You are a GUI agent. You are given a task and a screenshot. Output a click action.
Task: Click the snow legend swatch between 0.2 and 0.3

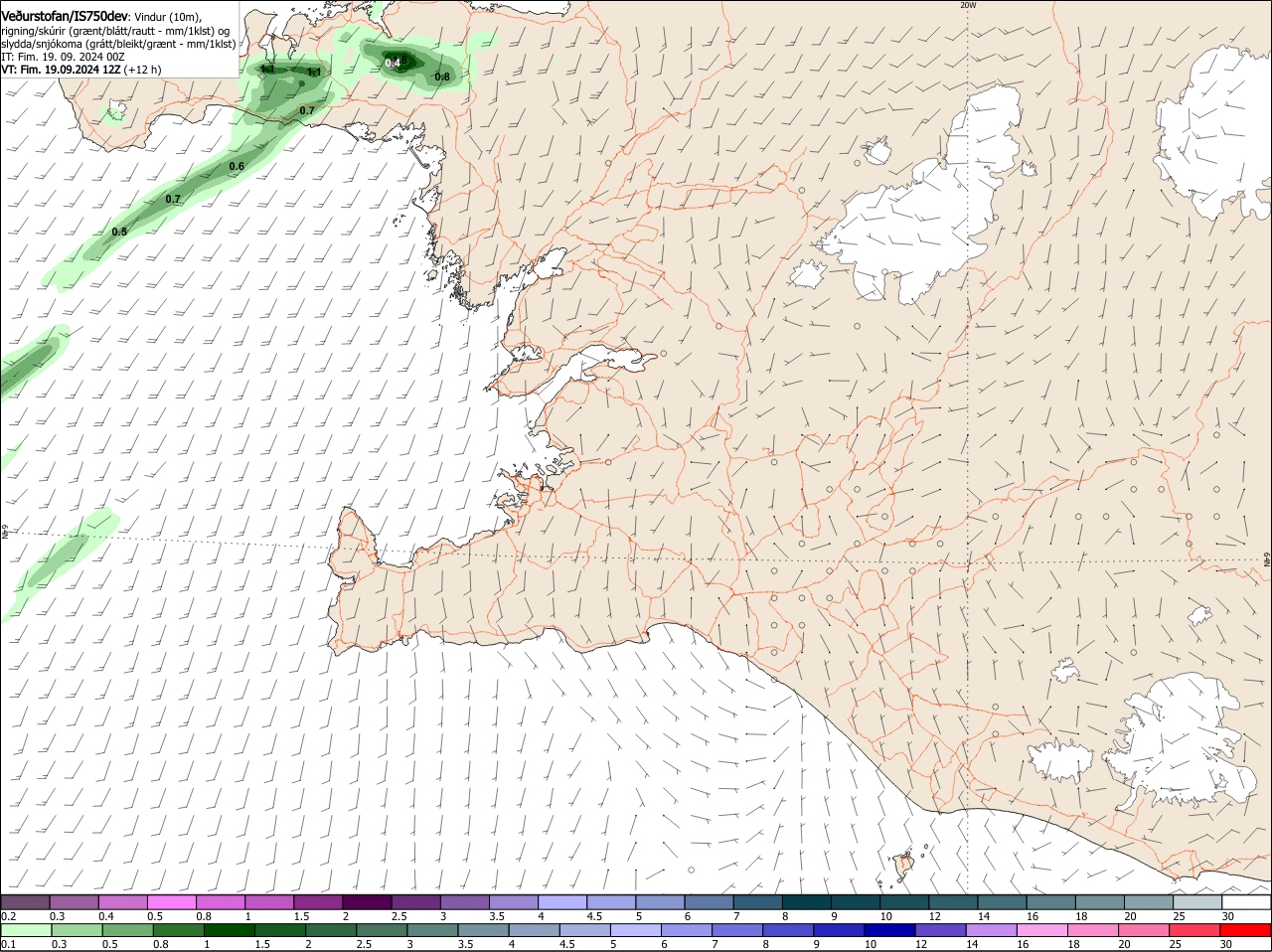26,901
